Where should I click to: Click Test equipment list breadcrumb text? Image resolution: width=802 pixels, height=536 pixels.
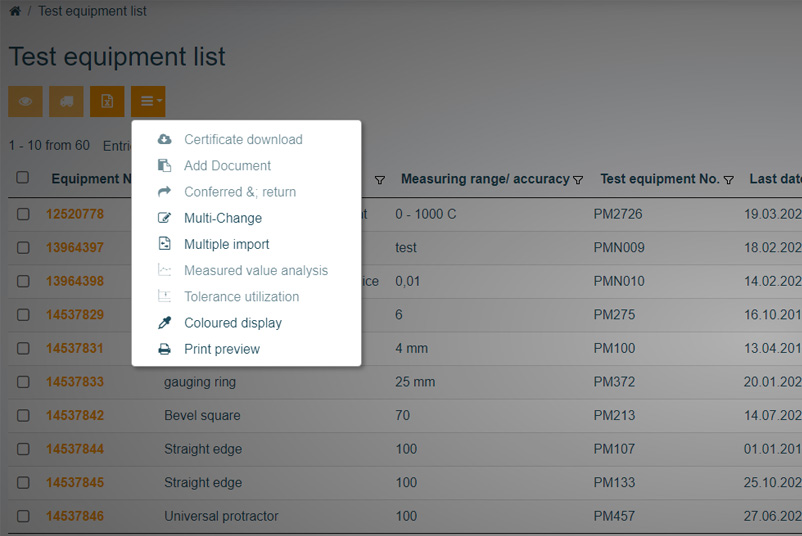tap(92, 11)
